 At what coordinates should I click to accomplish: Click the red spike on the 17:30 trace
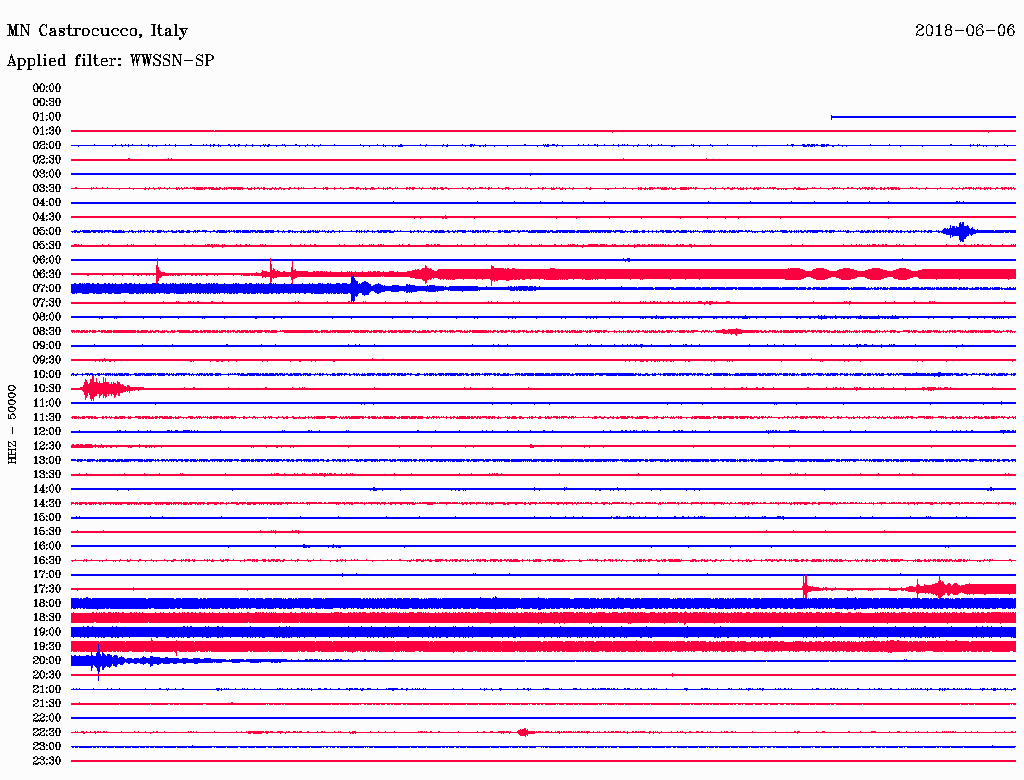pyautogui.click(x=805, y=587)
